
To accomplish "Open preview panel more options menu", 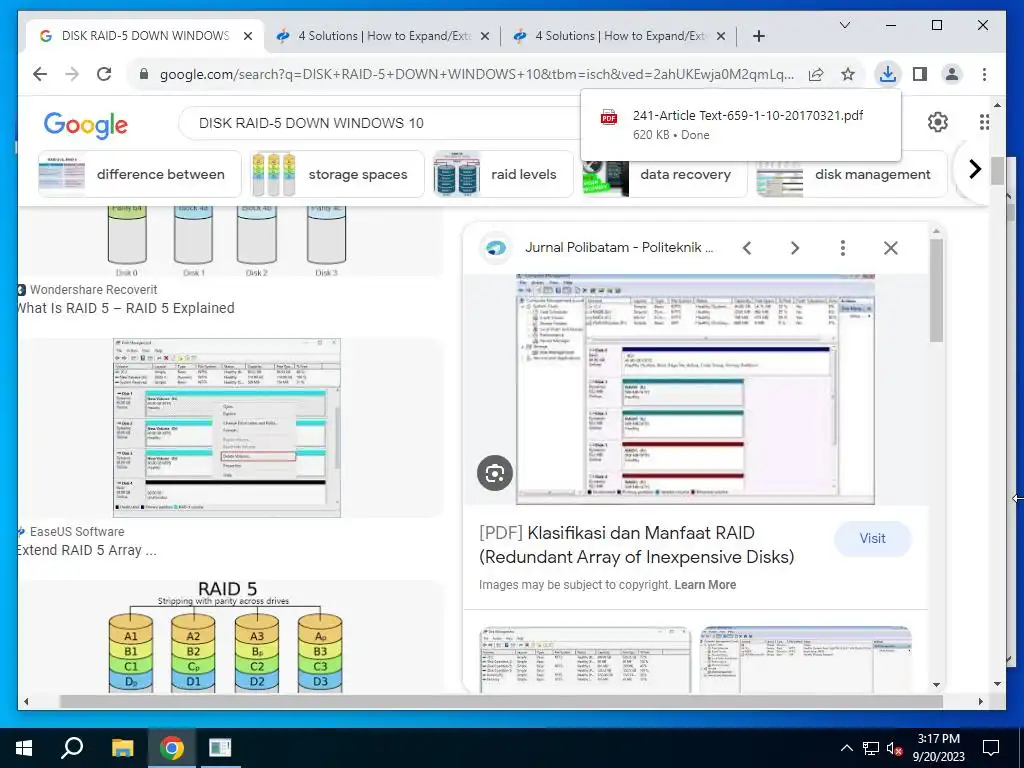I will (x=842, y=248).
